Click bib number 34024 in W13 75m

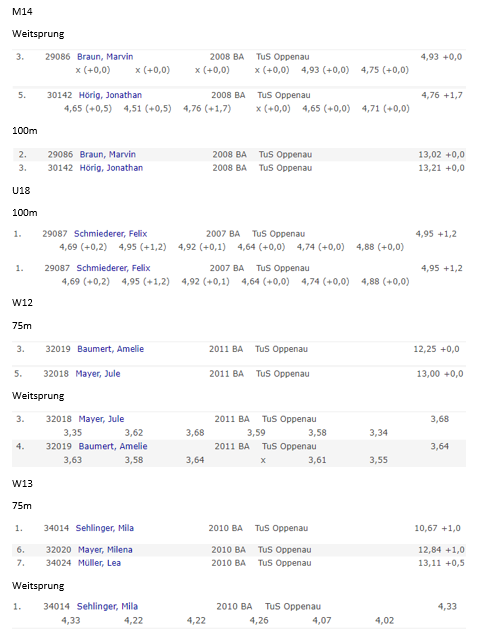click(58, 563)
